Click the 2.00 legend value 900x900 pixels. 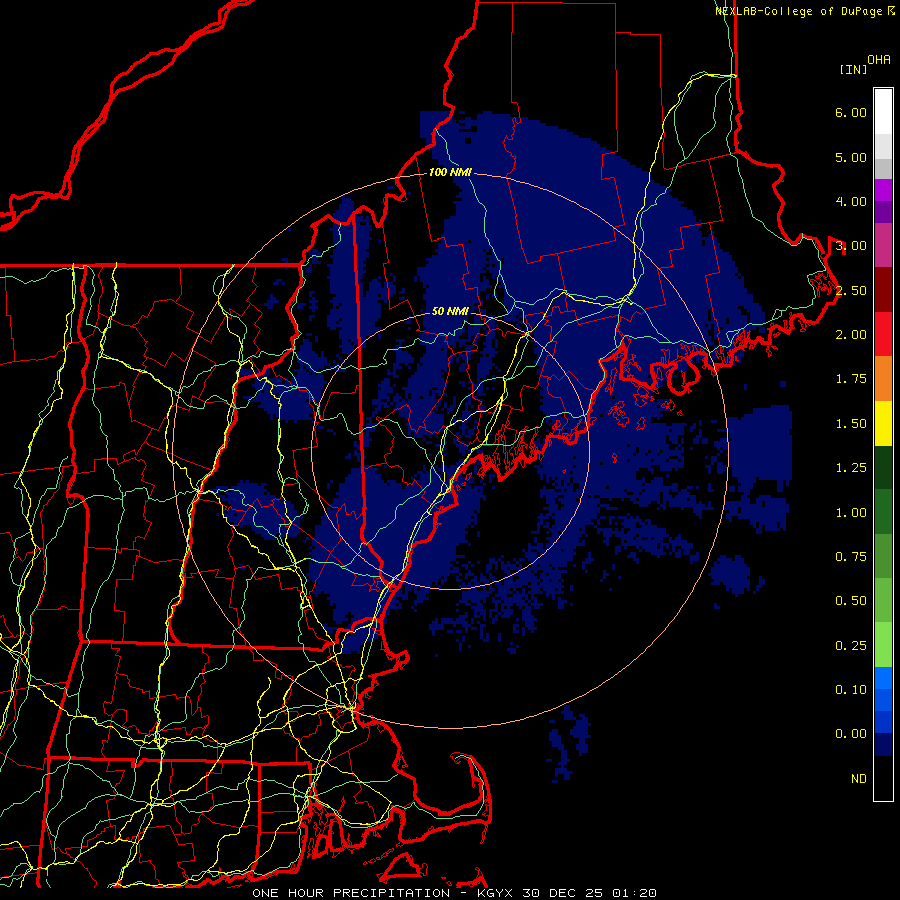[851, 335]
